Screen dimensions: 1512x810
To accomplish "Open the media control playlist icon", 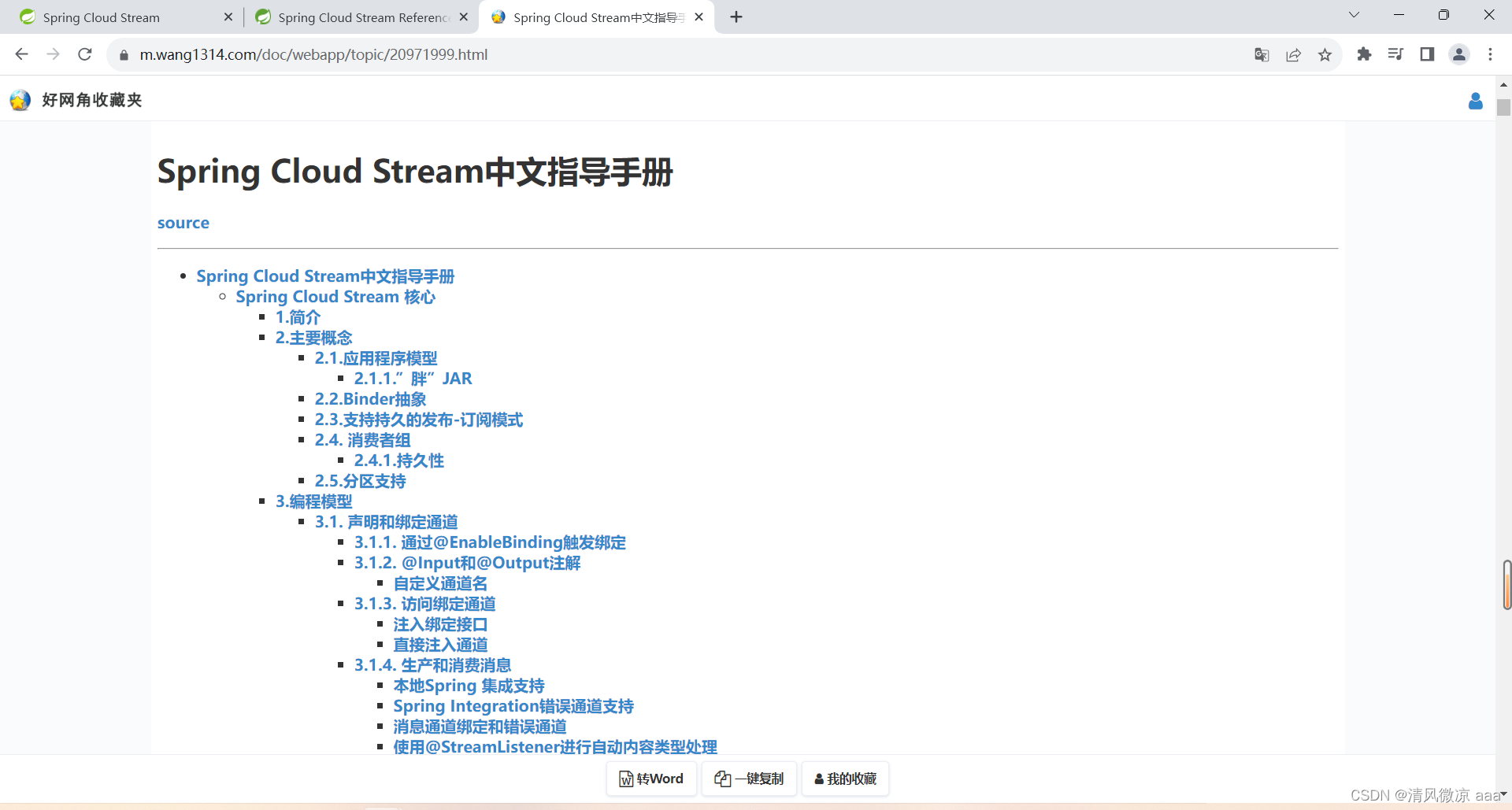I will coord(1395,54).
